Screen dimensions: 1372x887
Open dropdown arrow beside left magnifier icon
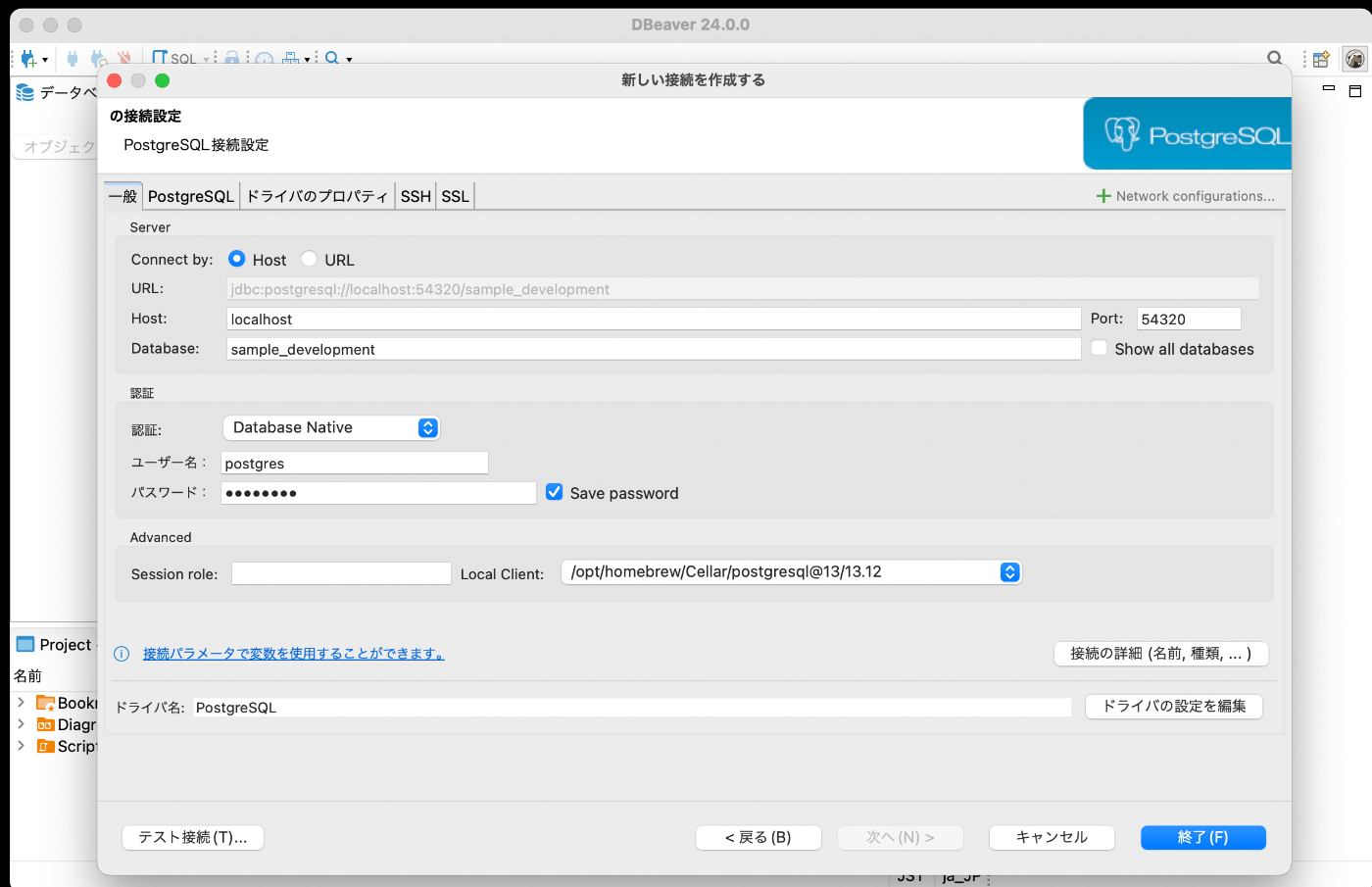(349, 60)
